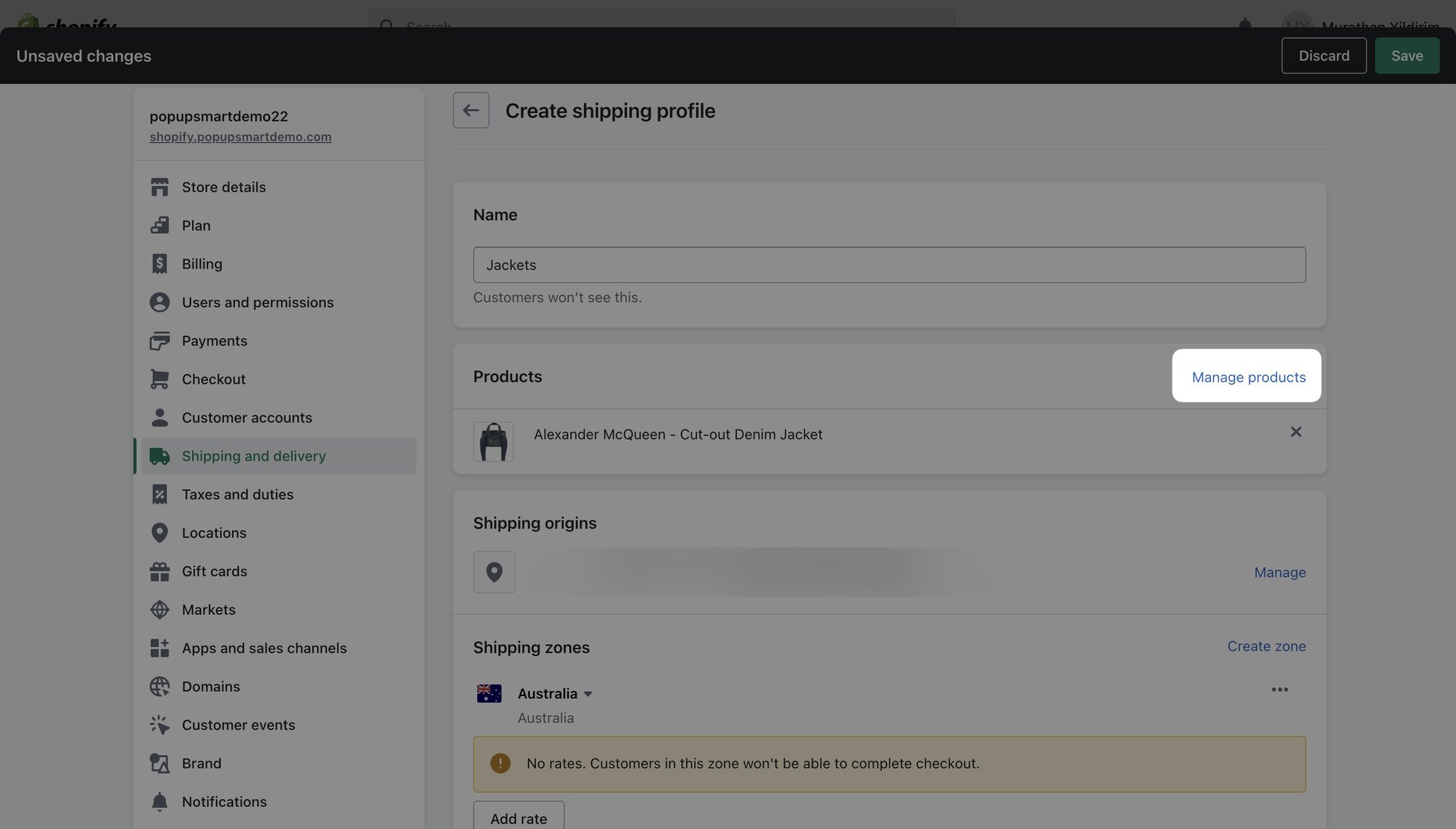Viewport: 1456px width, 829px height.
Task: Save the shipping profile
Action: click(x=1407, y=55)
